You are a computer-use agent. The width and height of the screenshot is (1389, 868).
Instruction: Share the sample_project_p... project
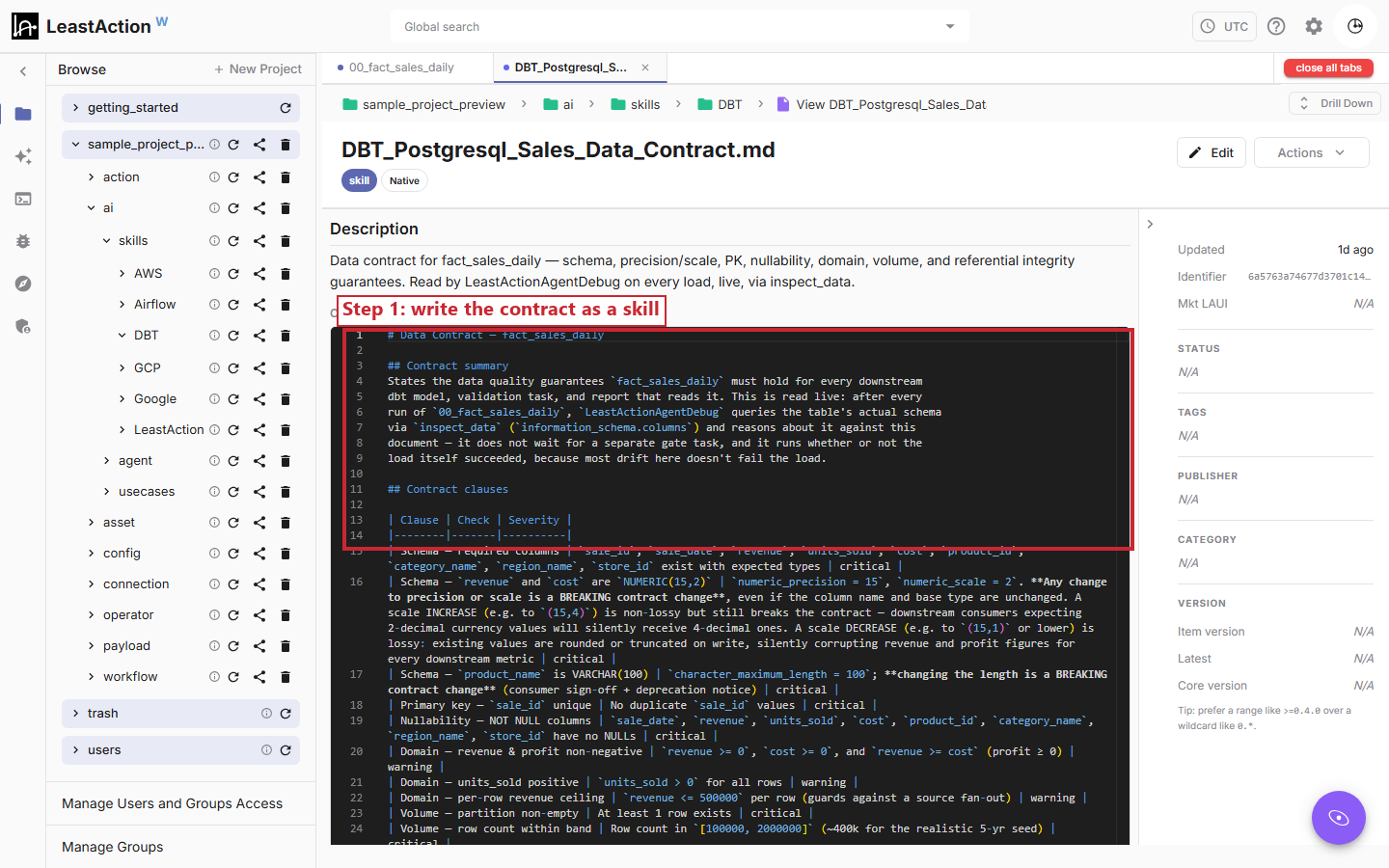259,145
